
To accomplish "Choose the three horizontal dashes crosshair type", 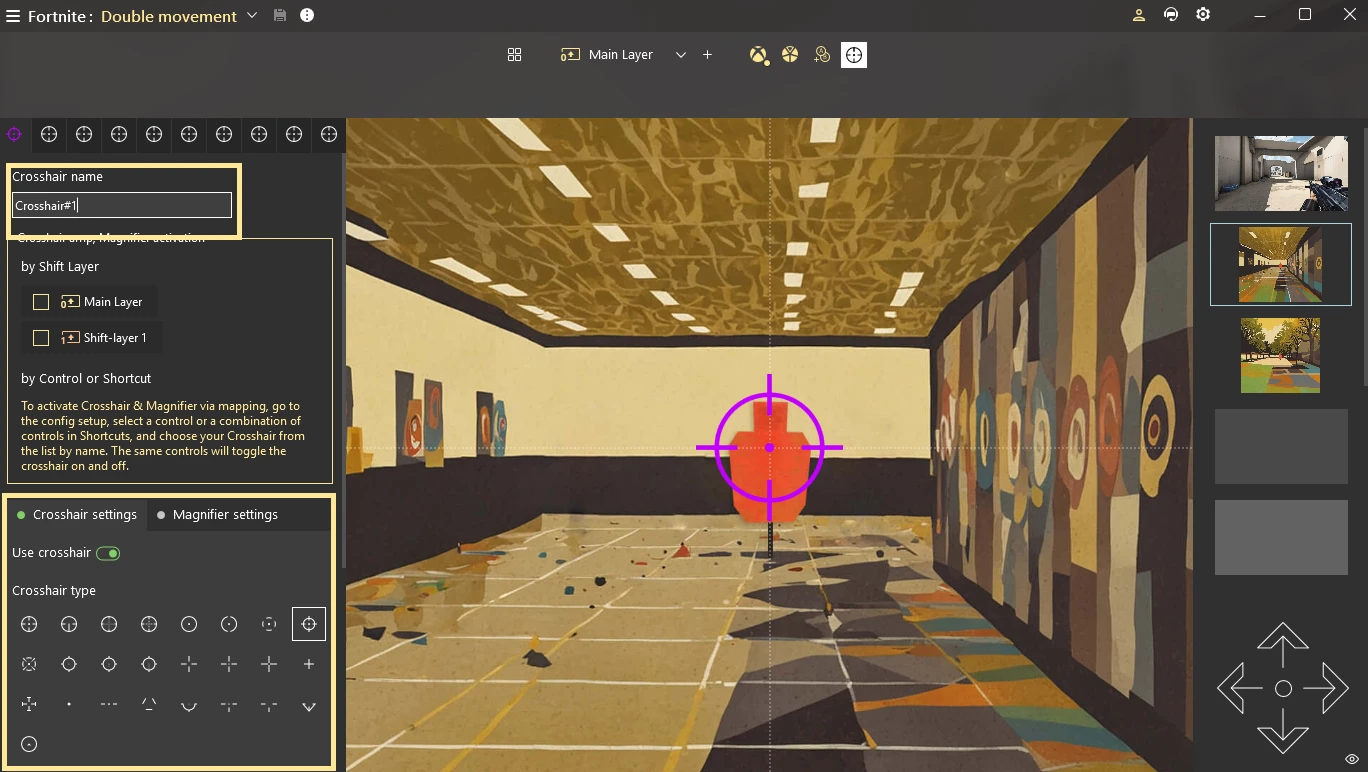I will (x=109, y=704).
